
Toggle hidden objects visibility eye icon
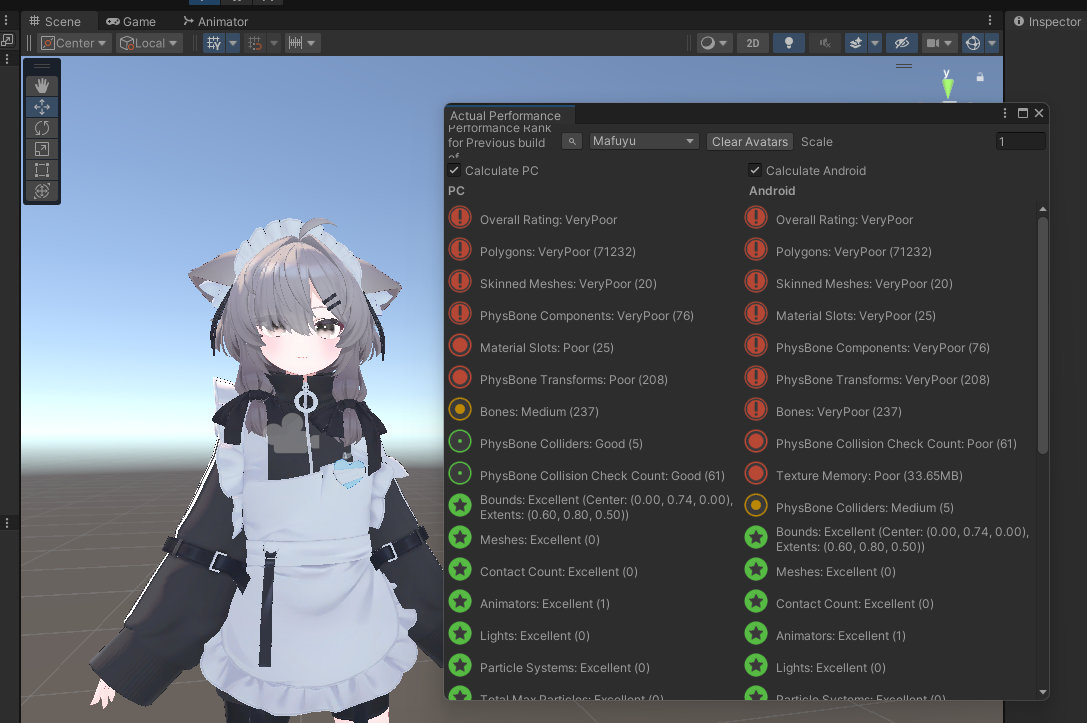pos(901,43)
